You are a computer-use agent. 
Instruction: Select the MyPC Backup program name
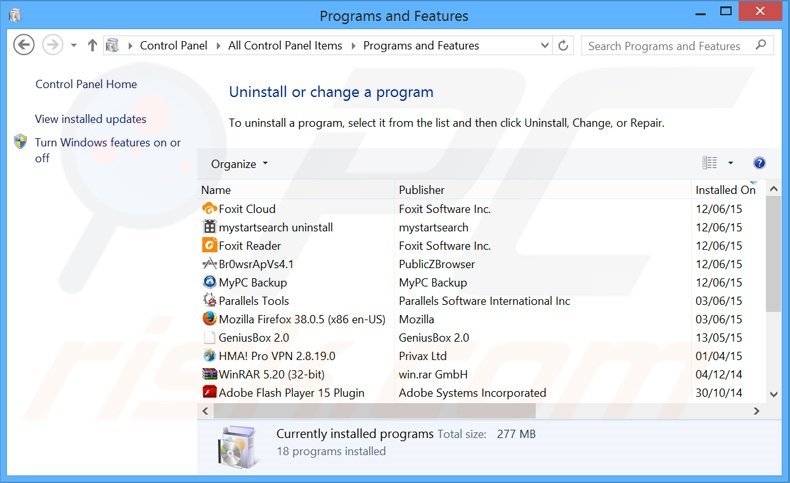click(x=252, y=283)
